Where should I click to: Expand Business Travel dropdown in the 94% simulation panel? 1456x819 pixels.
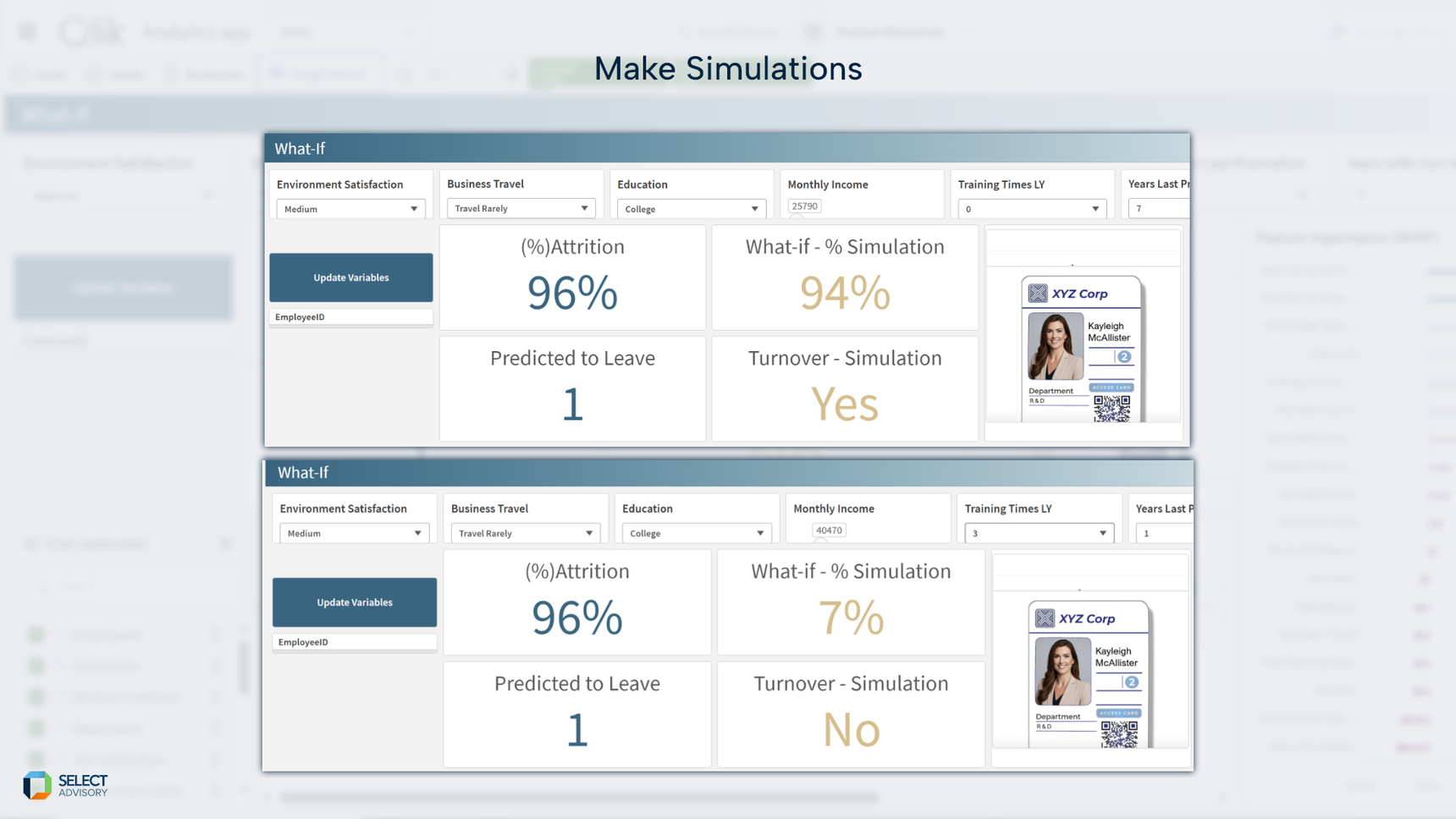coord(521,208)
